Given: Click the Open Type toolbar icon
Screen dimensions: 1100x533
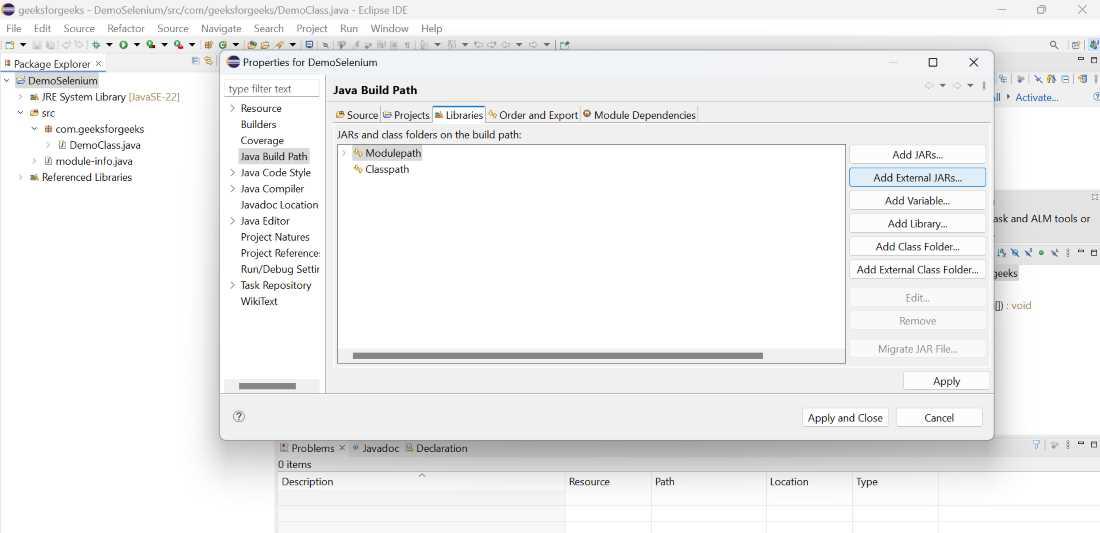Looking at the screenshot, I should 252,45.
